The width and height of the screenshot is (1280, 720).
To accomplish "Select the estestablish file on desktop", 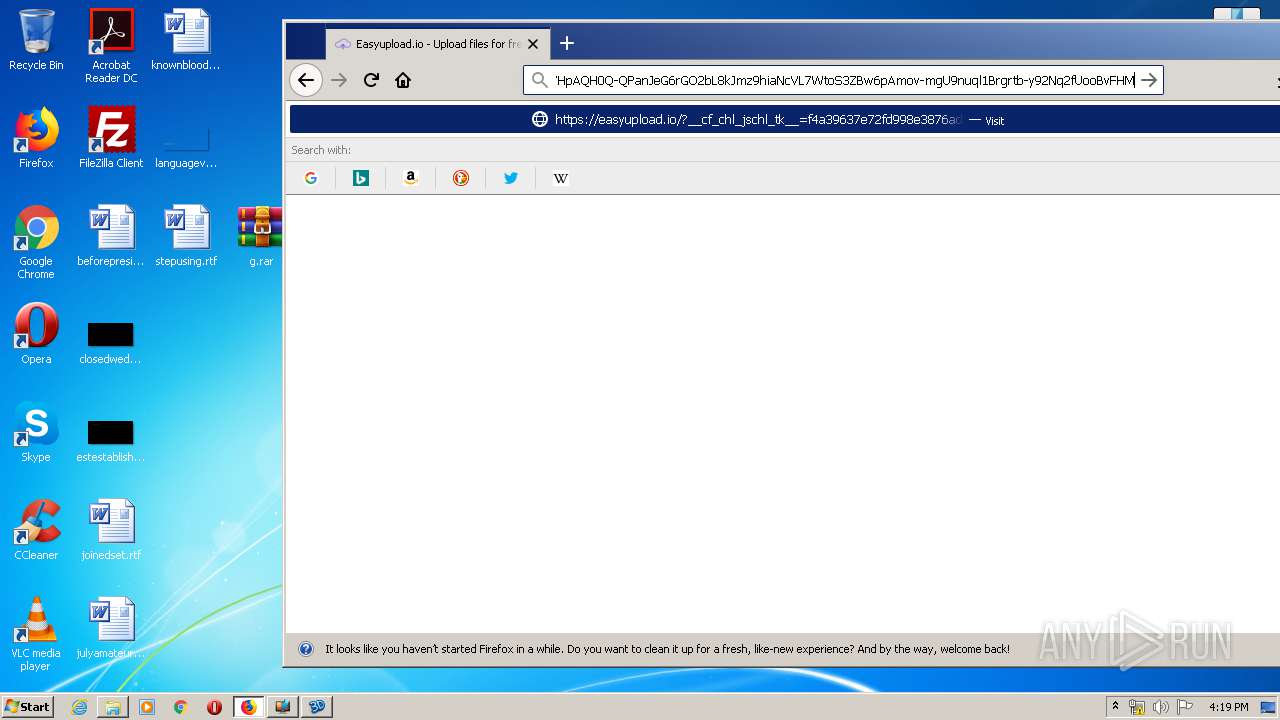I will (x=111, y=441).
